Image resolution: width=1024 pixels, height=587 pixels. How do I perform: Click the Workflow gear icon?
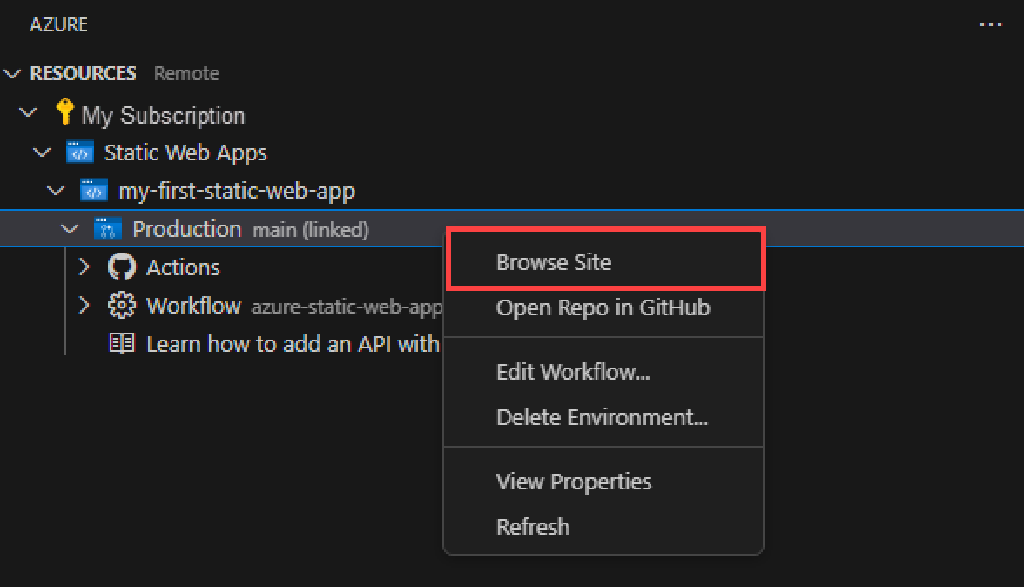[x=121, y=305]
